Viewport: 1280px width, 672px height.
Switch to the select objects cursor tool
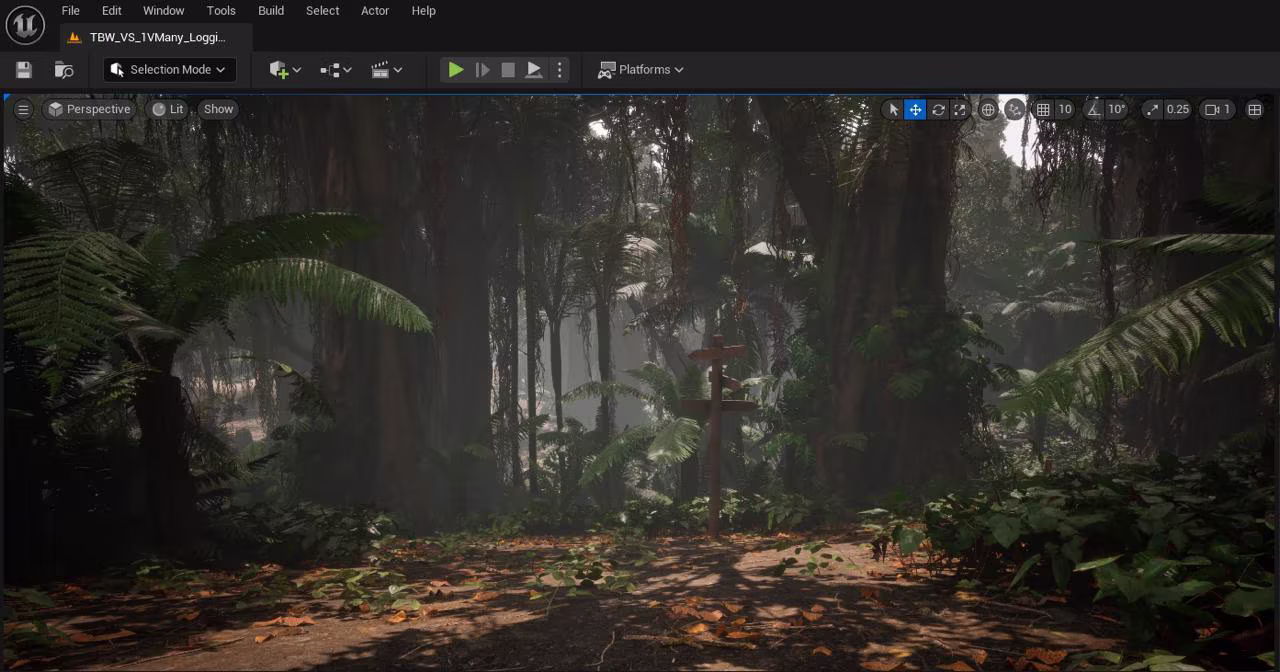[x=893, y=110]
